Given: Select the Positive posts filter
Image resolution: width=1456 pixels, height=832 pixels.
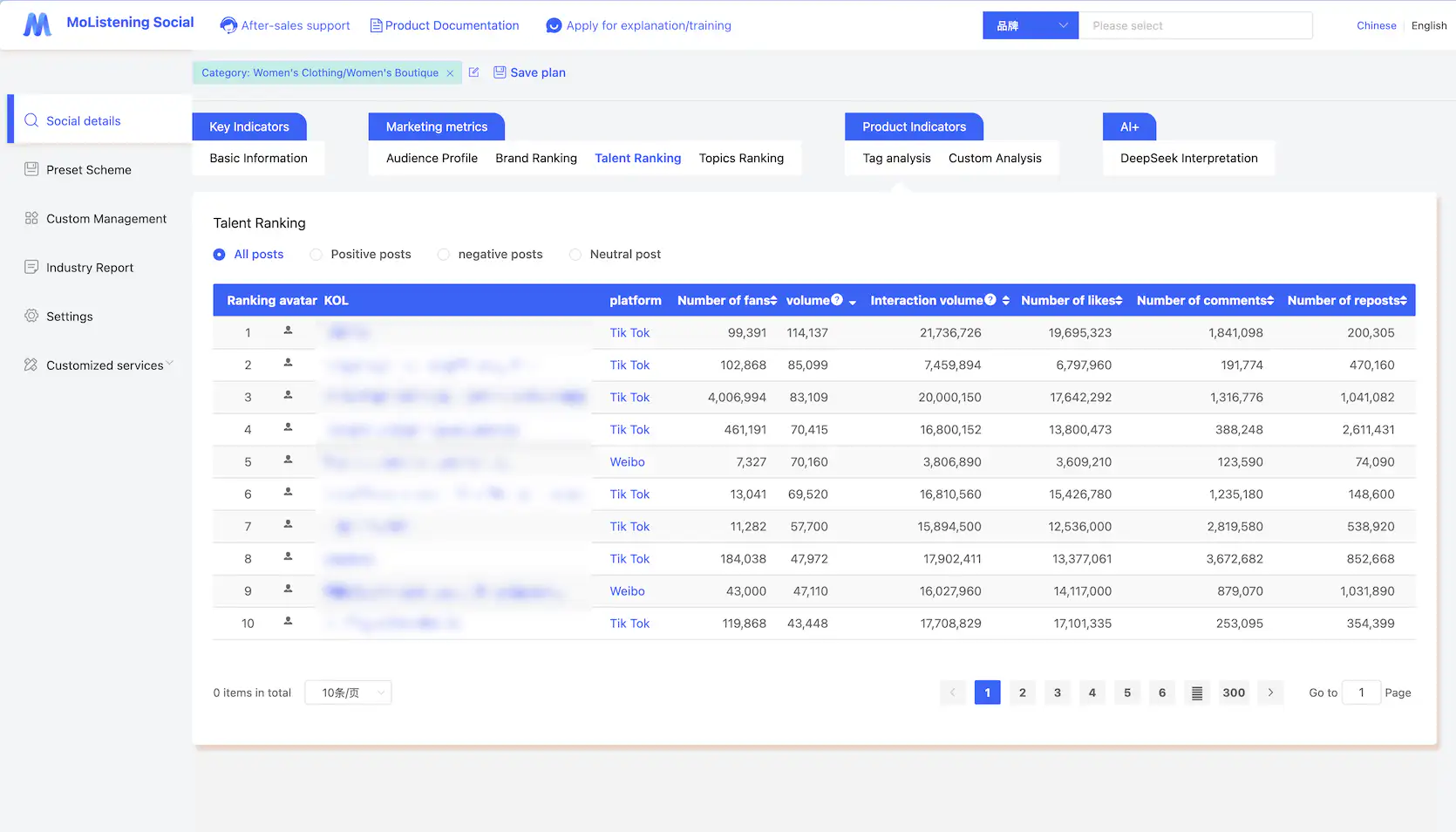Looking at the screenshot, I should [316, 254].
